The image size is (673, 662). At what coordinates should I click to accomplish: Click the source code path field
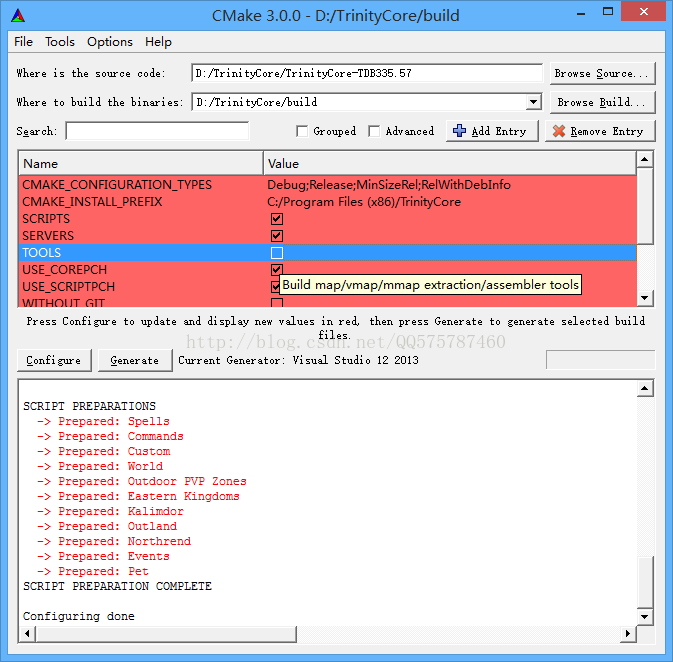[367, 73]
